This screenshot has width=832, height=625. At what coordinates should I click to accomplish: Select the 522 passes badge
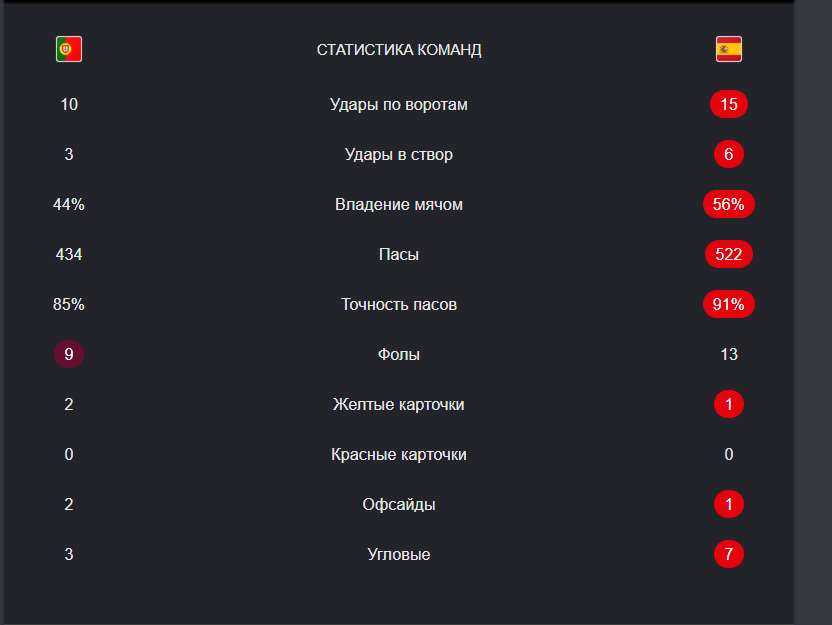729,254
